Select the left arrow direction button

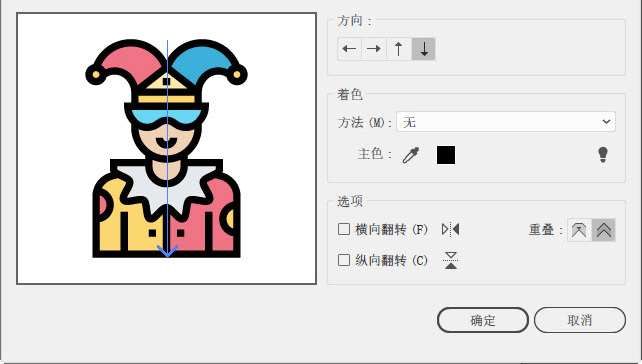pyautogui.click(x=349, y=49)
